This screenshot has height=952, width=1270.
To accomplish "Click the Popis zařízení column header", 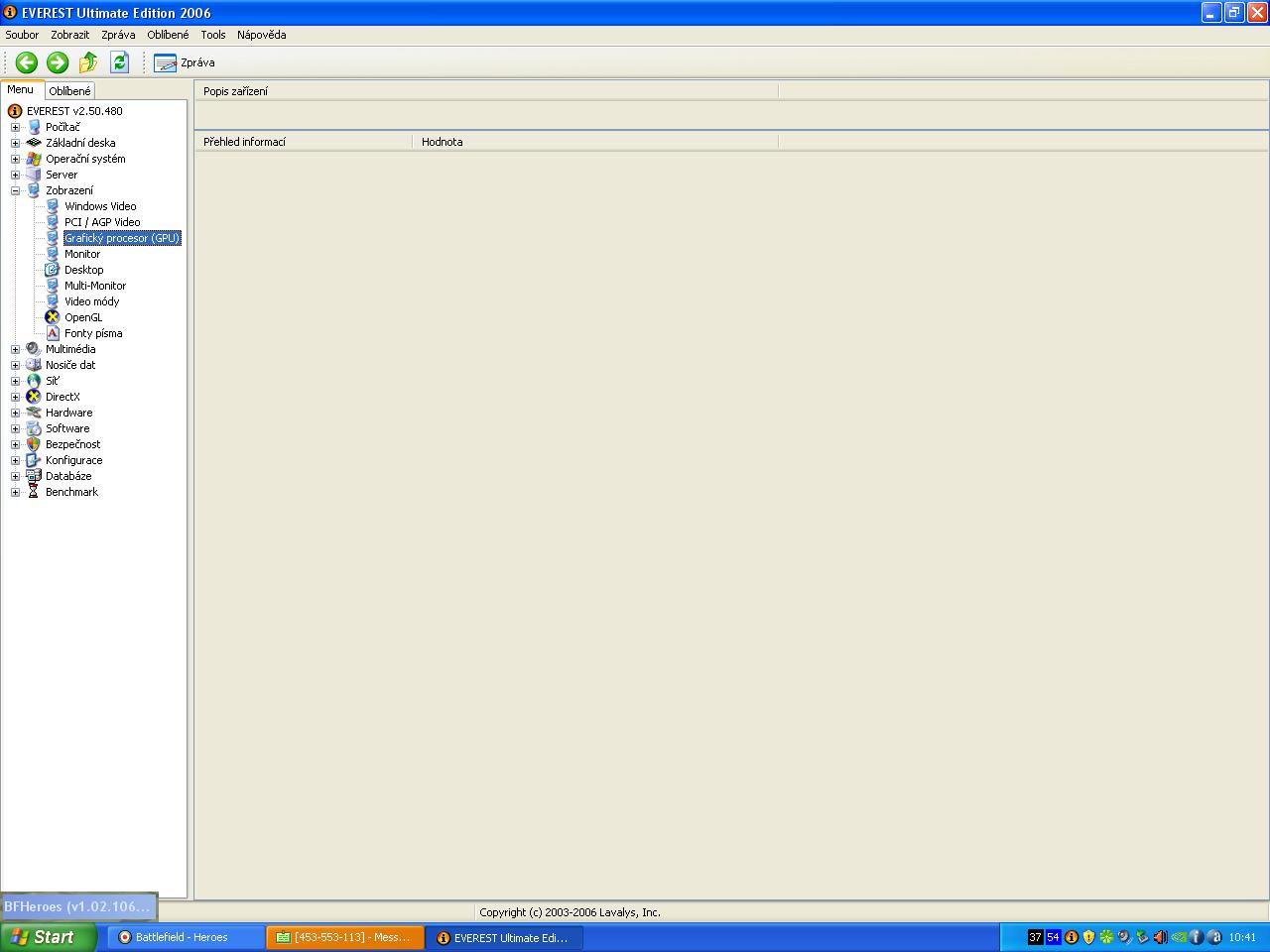I will tap(487, 91).
